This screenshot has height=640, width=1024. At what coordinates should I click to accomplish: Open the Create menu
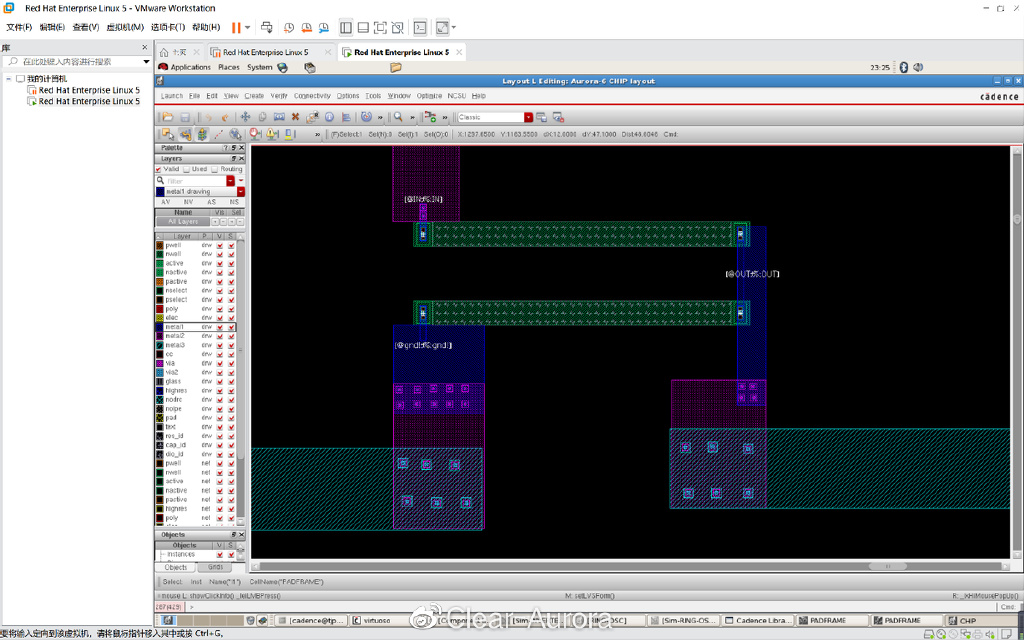coord(254,96)
